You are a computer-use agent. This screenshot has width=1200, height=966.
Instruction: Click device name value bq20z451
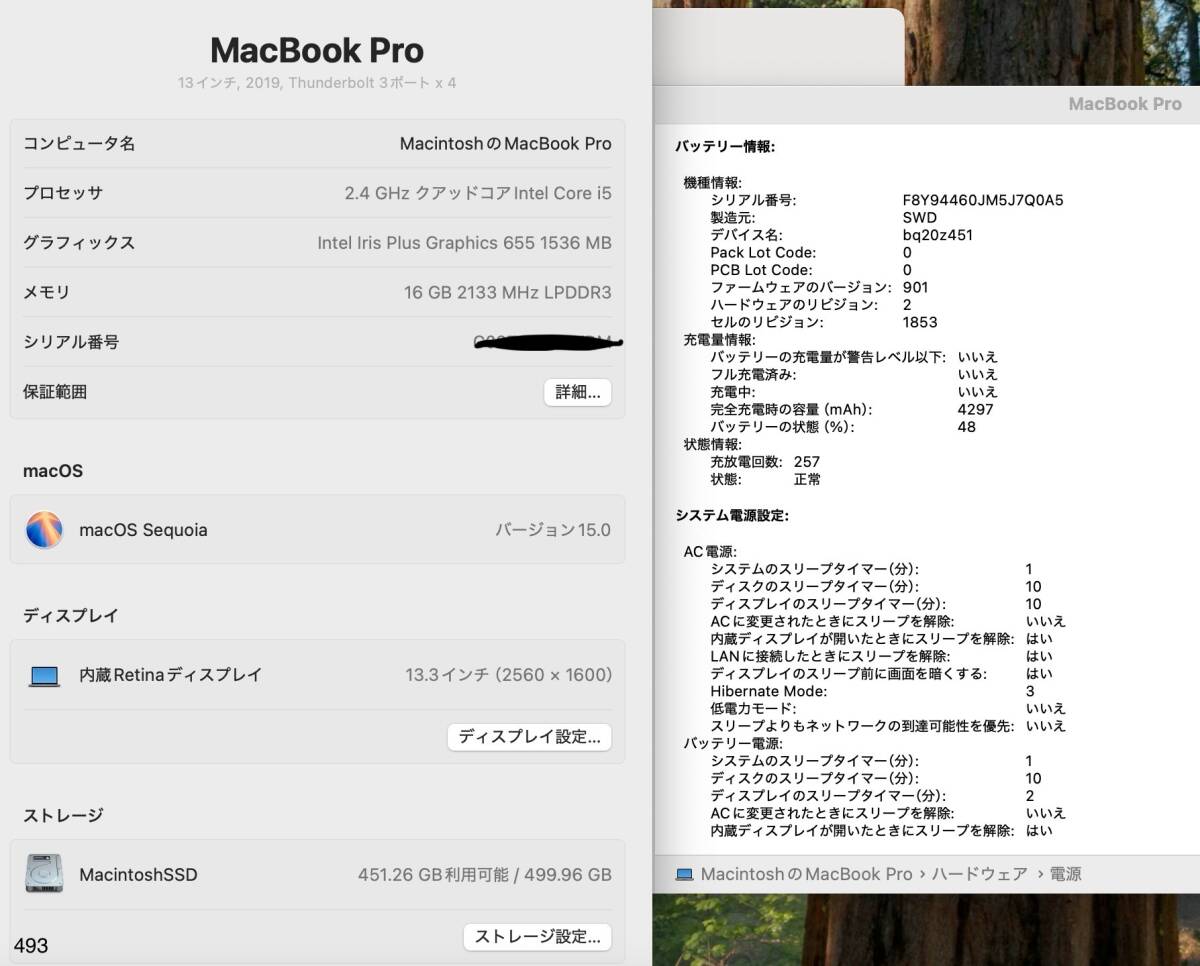937,235
